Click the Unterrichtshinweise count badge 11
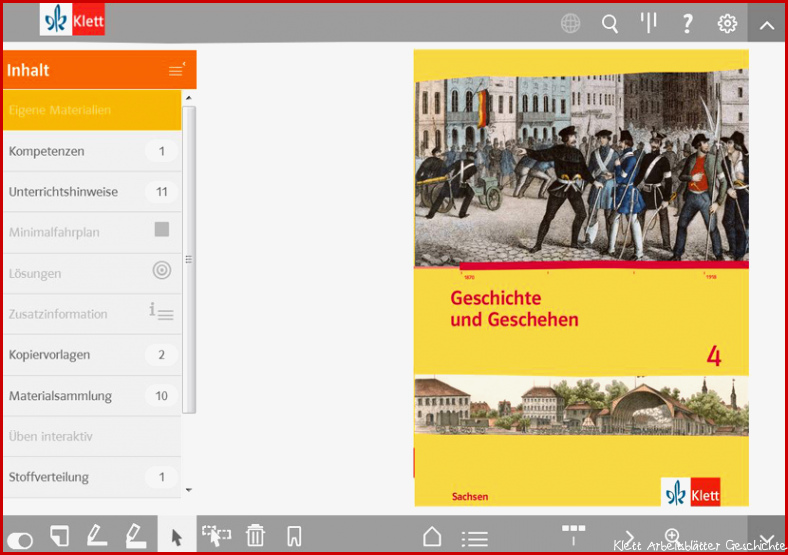The height and width of the screenshot is (555, 788). click(161, 192)
